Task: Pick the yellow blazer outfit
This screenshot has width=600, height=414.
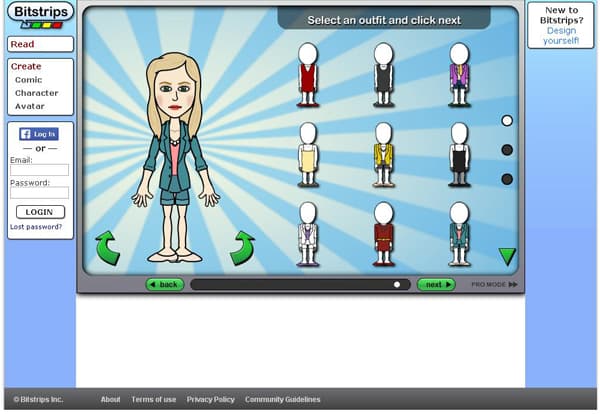Action: tap(383, 155)
